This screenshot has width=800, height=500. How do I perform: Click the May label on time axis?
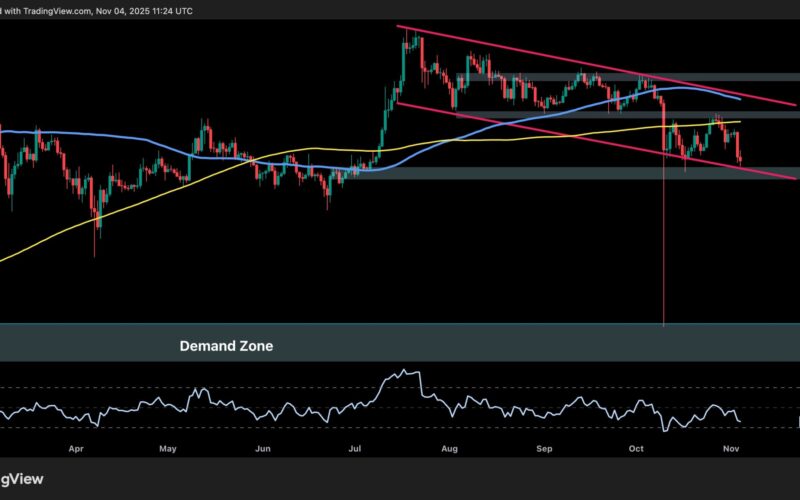168,450
